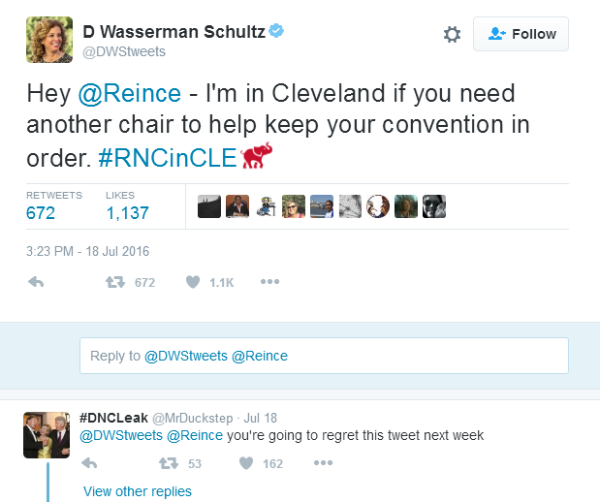600x502 pixels.
Task: Open more options on #DNCLeak reply
Action: [323, 463]
